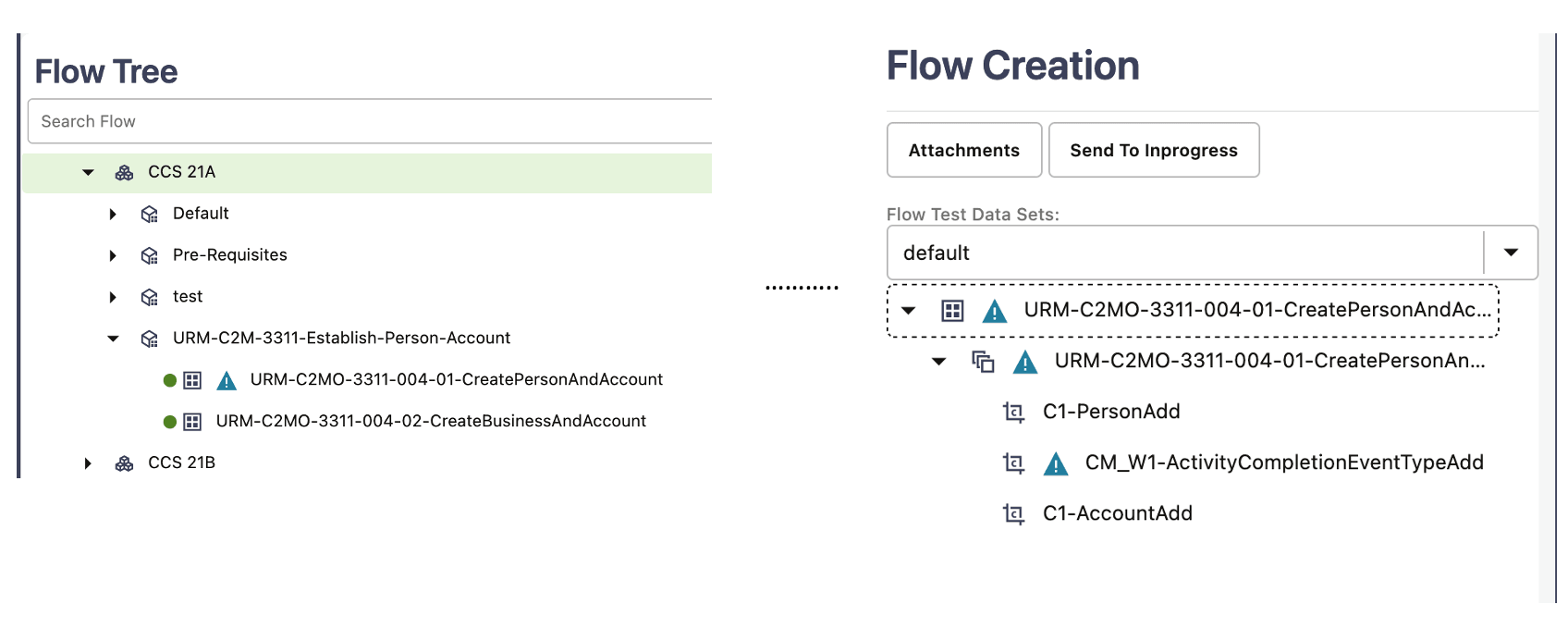This screenshot has height=629, width=1568.
Task: Click the component icon next to C1-AccountAdd
Action: (1013, 513)
